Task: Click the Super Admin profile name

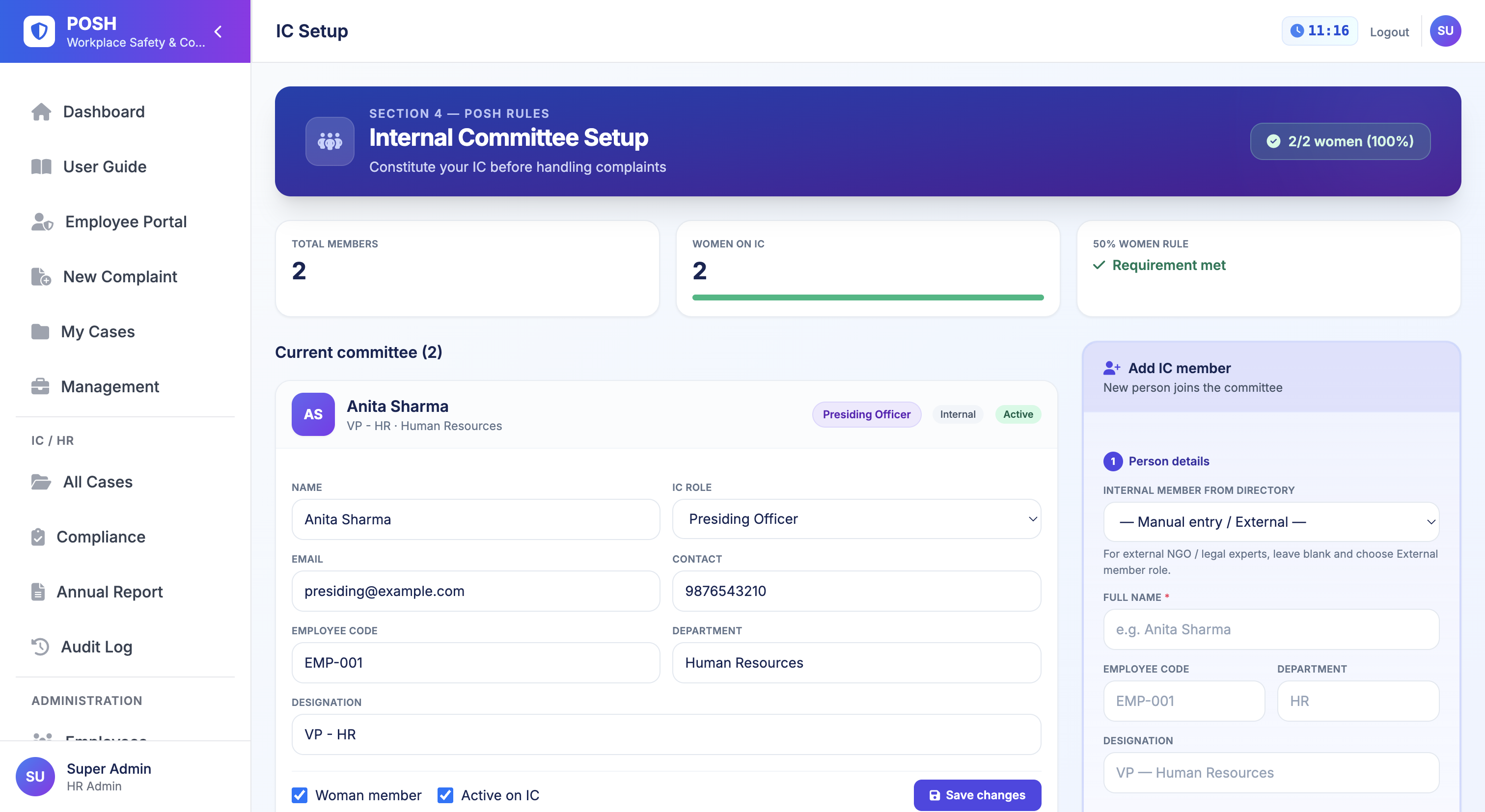Action: tap(109, 768)
